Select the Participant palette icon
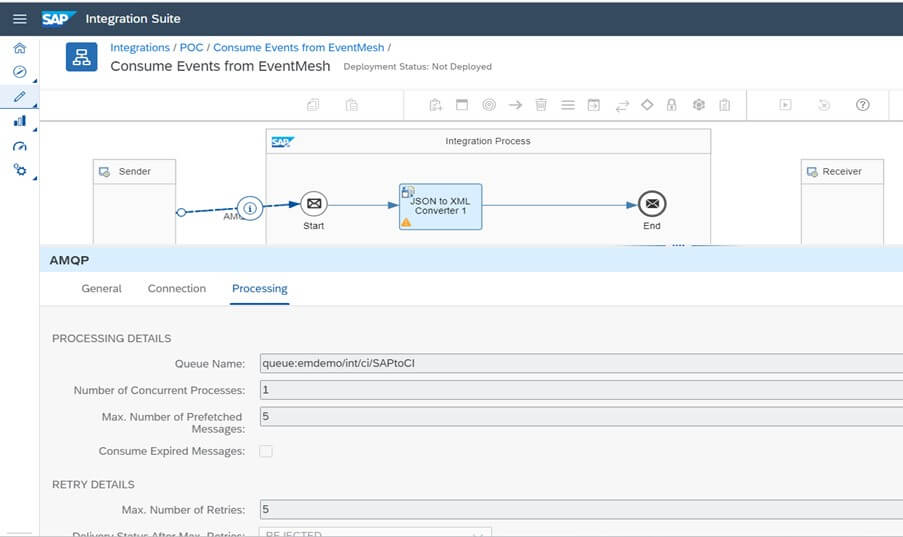Viewport: 903px width, 537px height. tap(435, 105)
